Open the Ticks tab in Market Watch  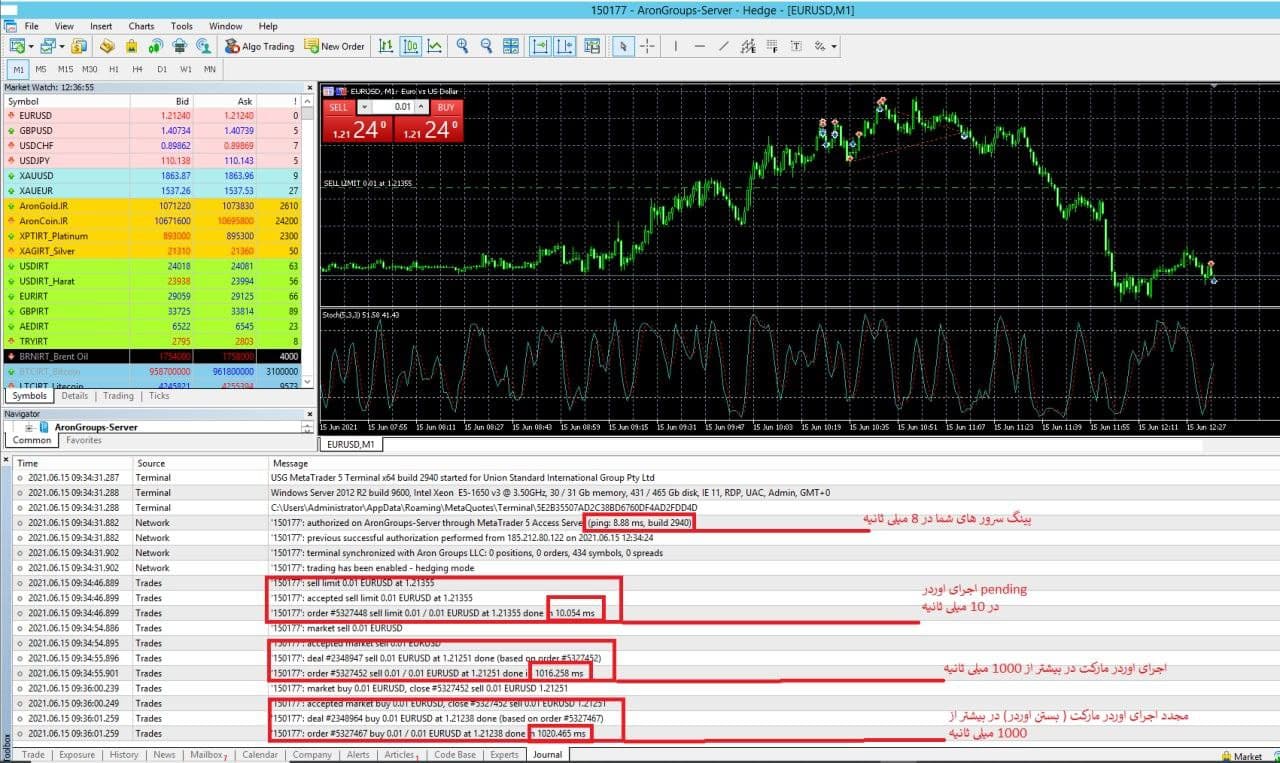click(159, 396)
